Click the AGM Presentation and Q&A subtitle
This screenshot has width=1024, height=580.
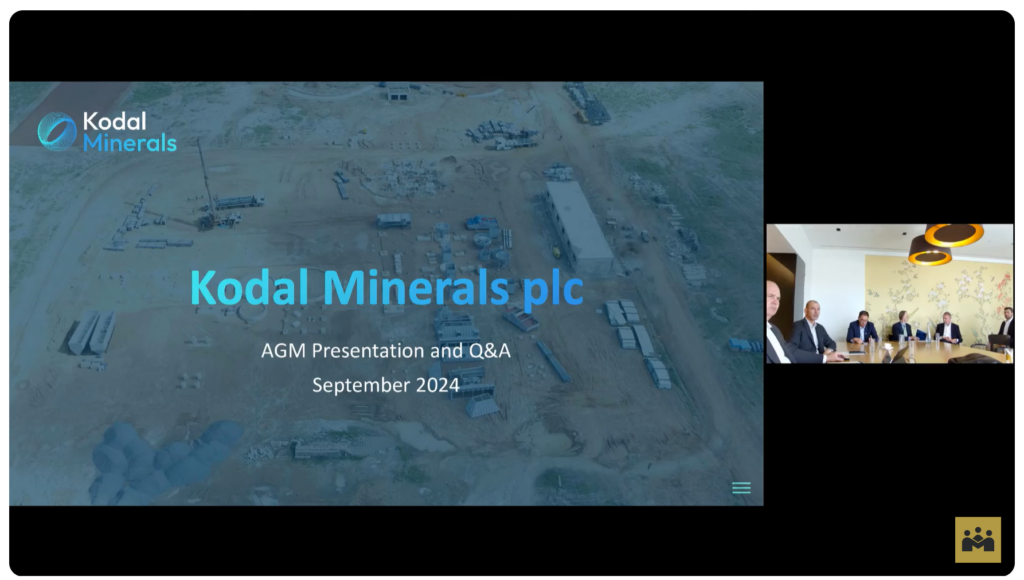(x=386, y=351)
